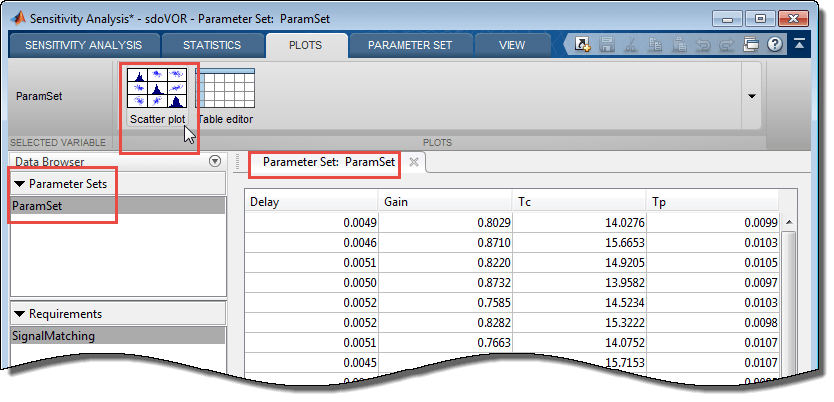Image resolution: width=834 pixels, height=402 pixels.
Task: Open the Scatter plot gallery item
Action: [157, 96]
